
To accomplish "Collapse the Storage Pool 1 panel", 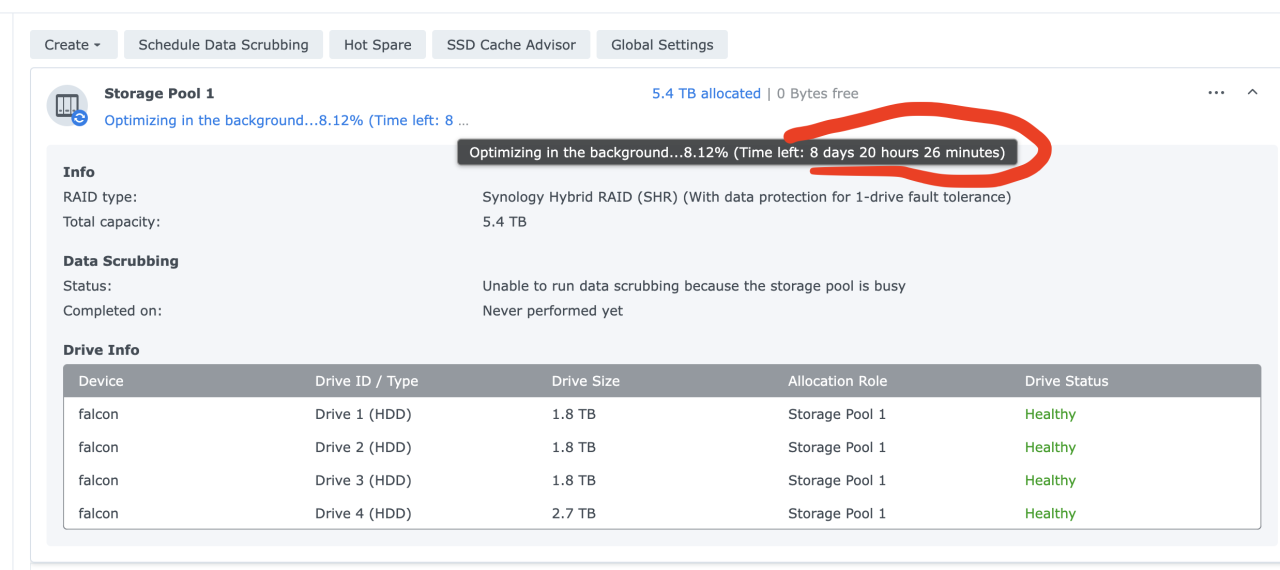I will coord(1252,93).
